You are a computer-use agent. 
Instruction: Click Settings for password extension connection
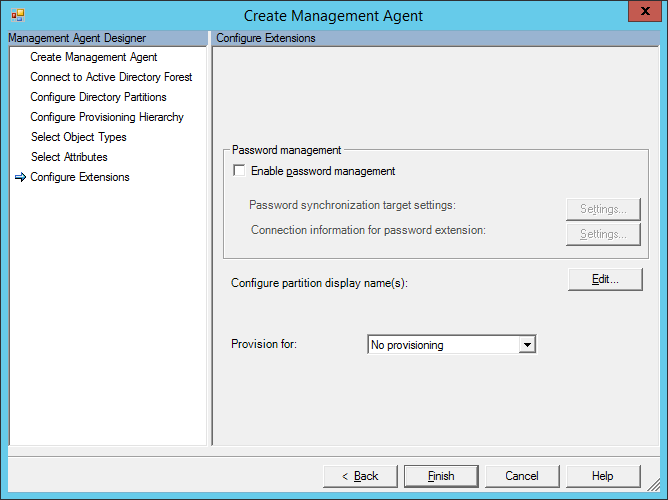[x=603, y=234]
